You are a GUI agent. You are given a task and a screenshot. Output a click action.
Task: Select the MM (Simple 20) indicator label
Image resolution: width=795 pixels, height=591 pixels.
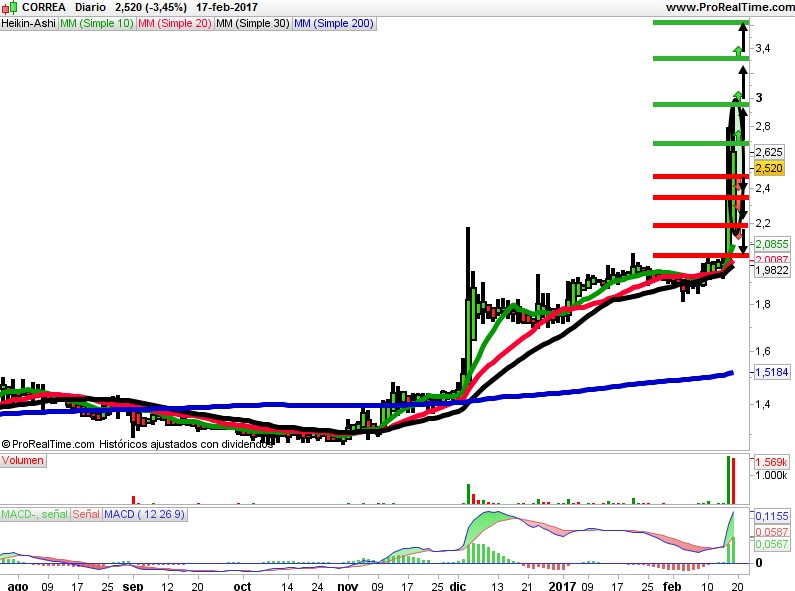tap(175, 23)
